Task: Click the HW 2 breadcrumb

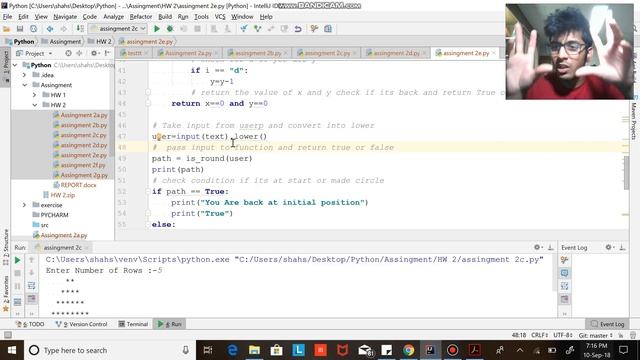Action: tap(100, 42)
